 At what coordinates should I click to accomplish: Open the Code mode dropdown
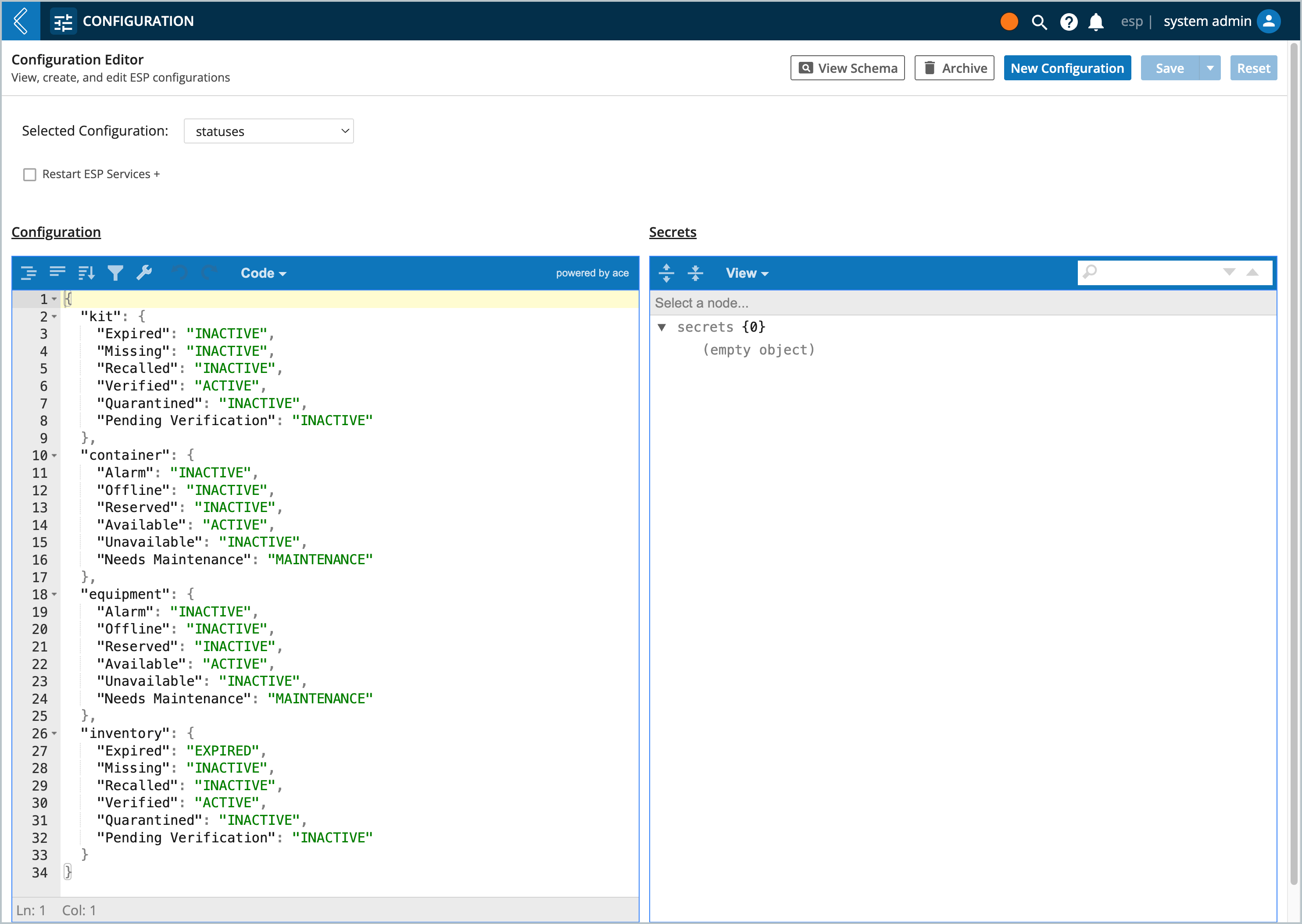click(263, 273)
